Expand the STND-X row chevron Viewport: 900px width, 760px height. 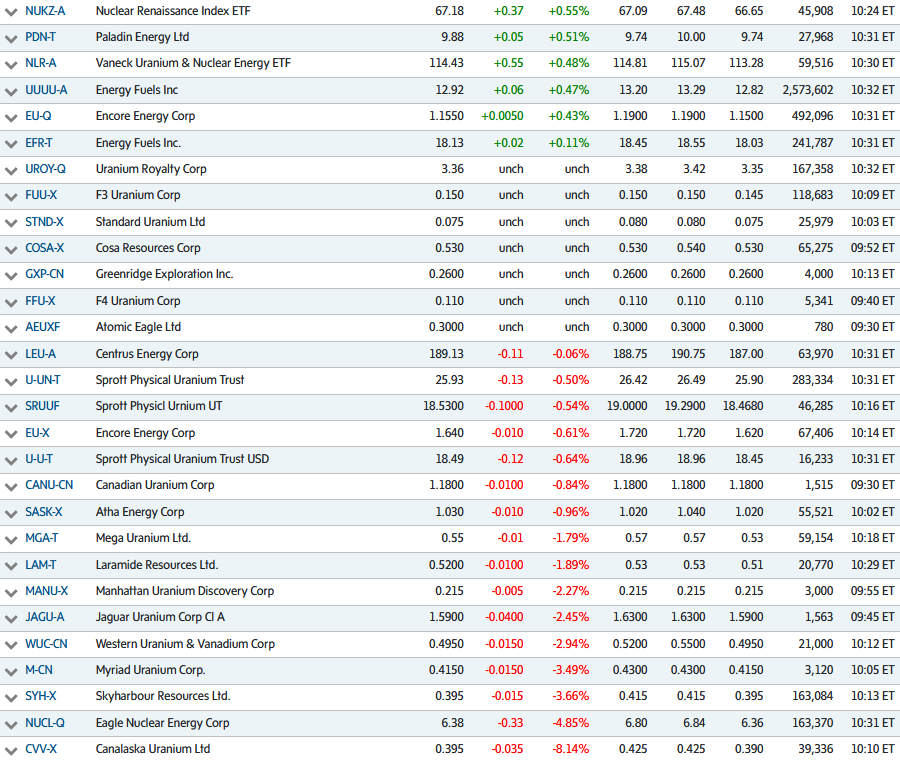tap(11, 223)
